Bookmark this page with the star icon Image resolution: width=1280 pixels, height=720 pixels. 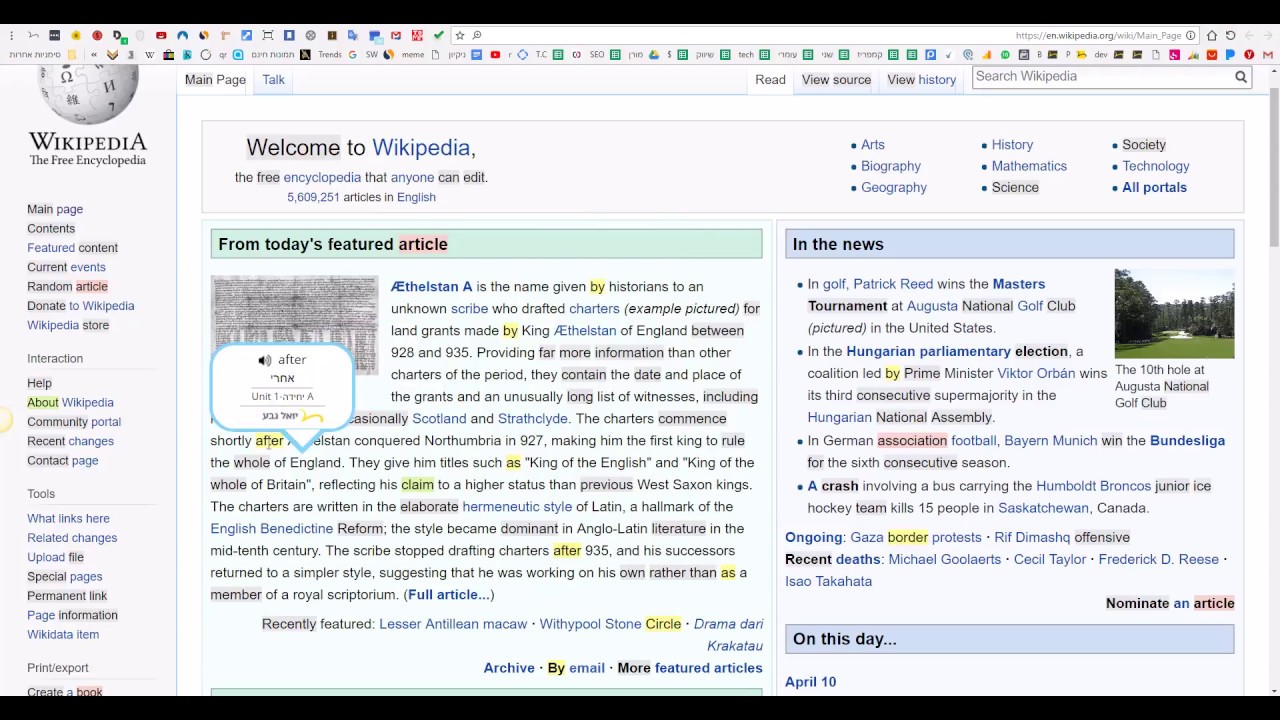point(460,35)
